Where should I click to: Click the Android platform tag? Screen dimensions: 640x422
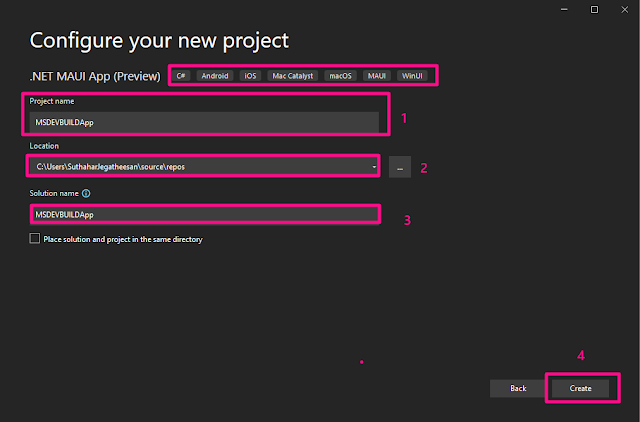214,75
